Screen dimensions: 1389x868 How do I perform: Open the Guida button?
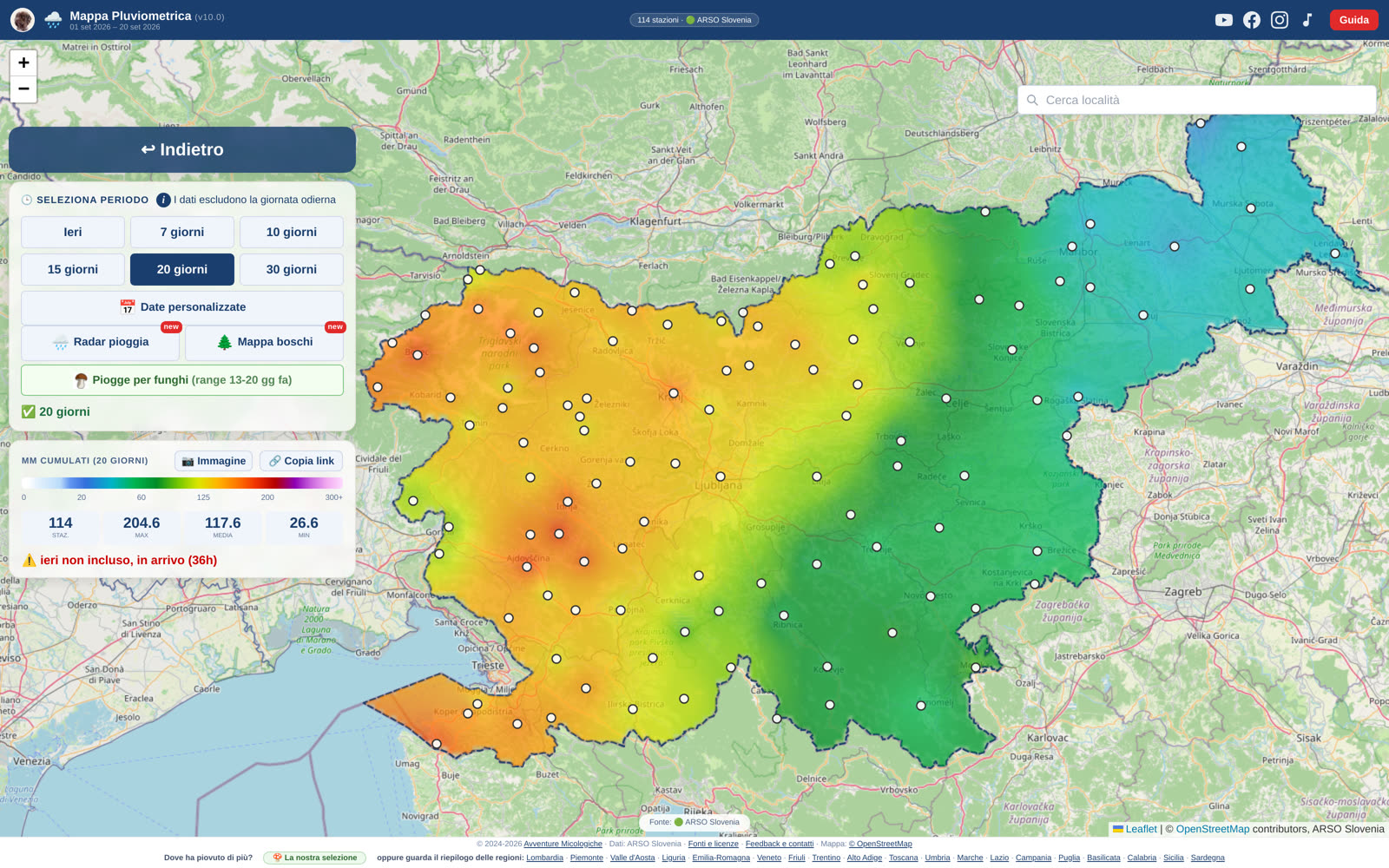[x=1353, y=20]
